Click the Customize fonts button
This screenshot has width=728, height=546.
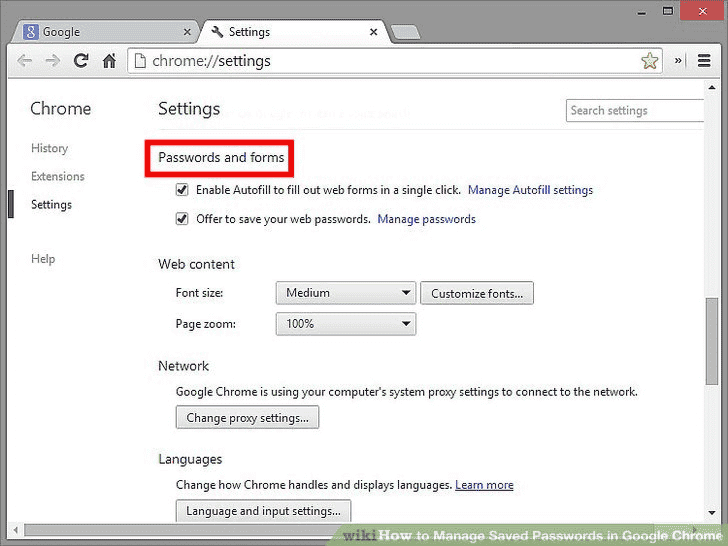pyautogui.click(x=477, y=293)
